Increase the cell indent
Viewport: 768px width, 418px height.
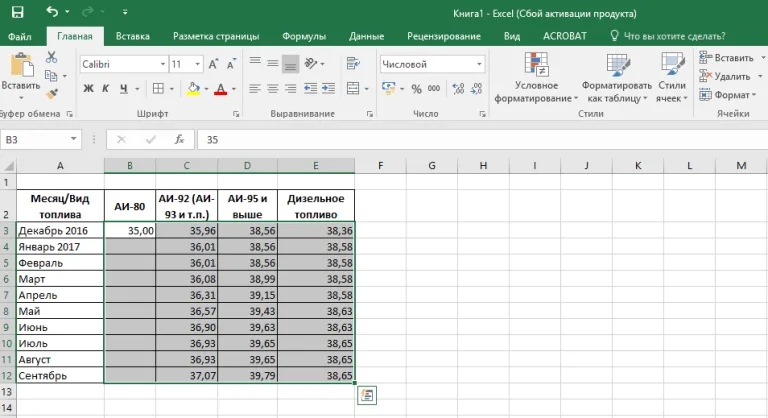point(328,89)
